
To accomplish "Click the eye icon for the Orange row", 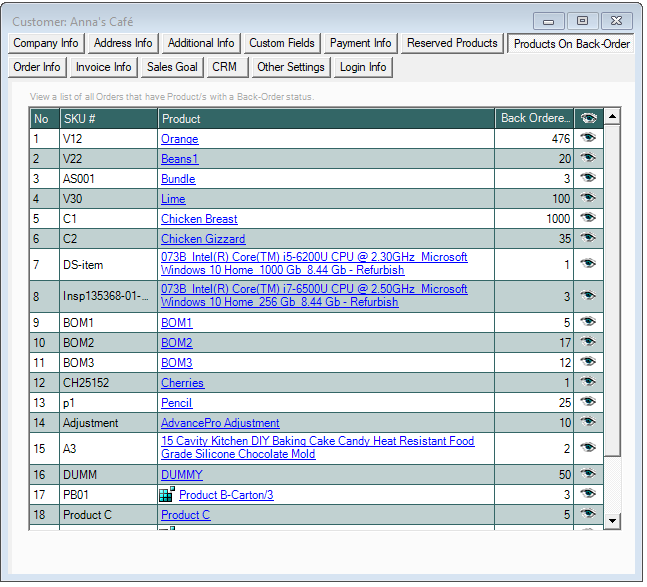I will [588, 139].
